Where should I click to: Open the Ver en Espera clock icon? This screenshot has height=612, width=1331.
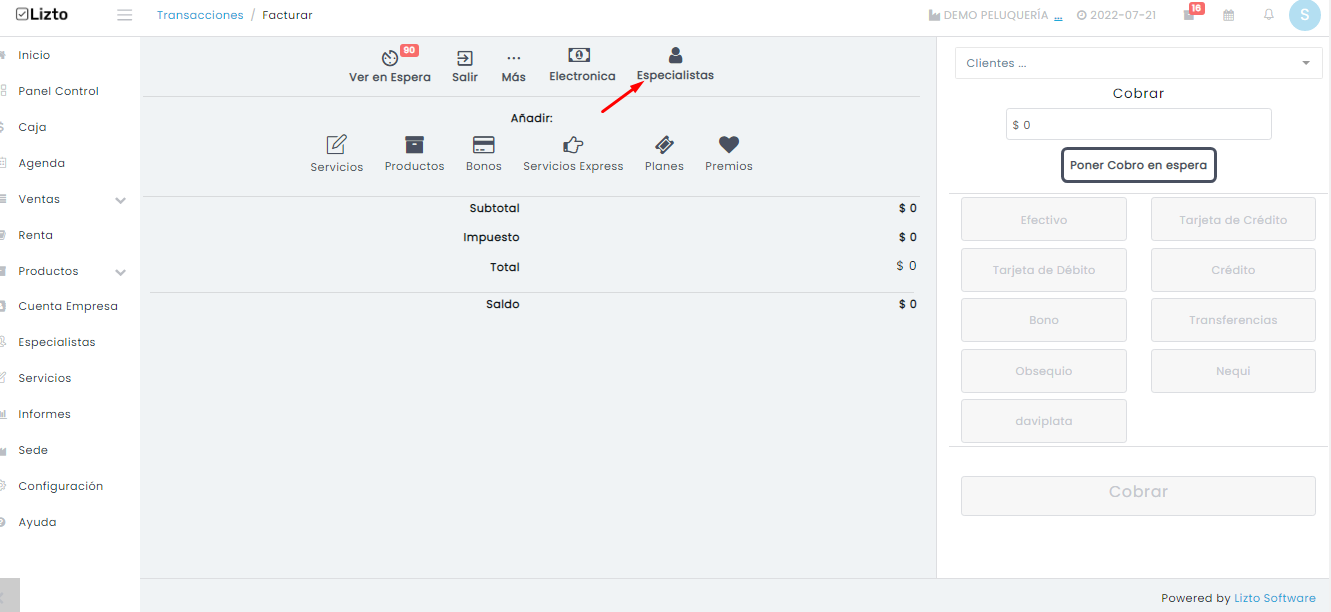(390, 59)
